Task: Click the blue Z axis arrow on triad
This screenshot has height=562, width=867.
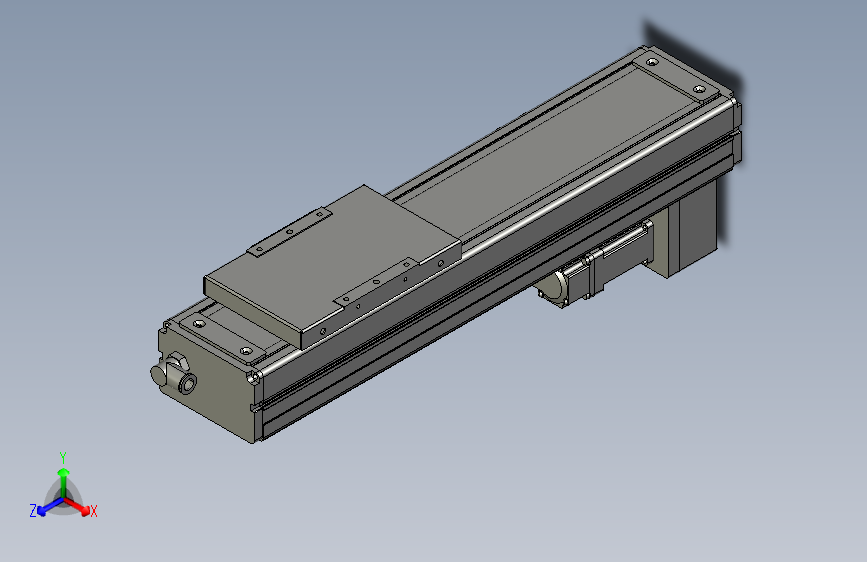Action: [x=50, y=507]
